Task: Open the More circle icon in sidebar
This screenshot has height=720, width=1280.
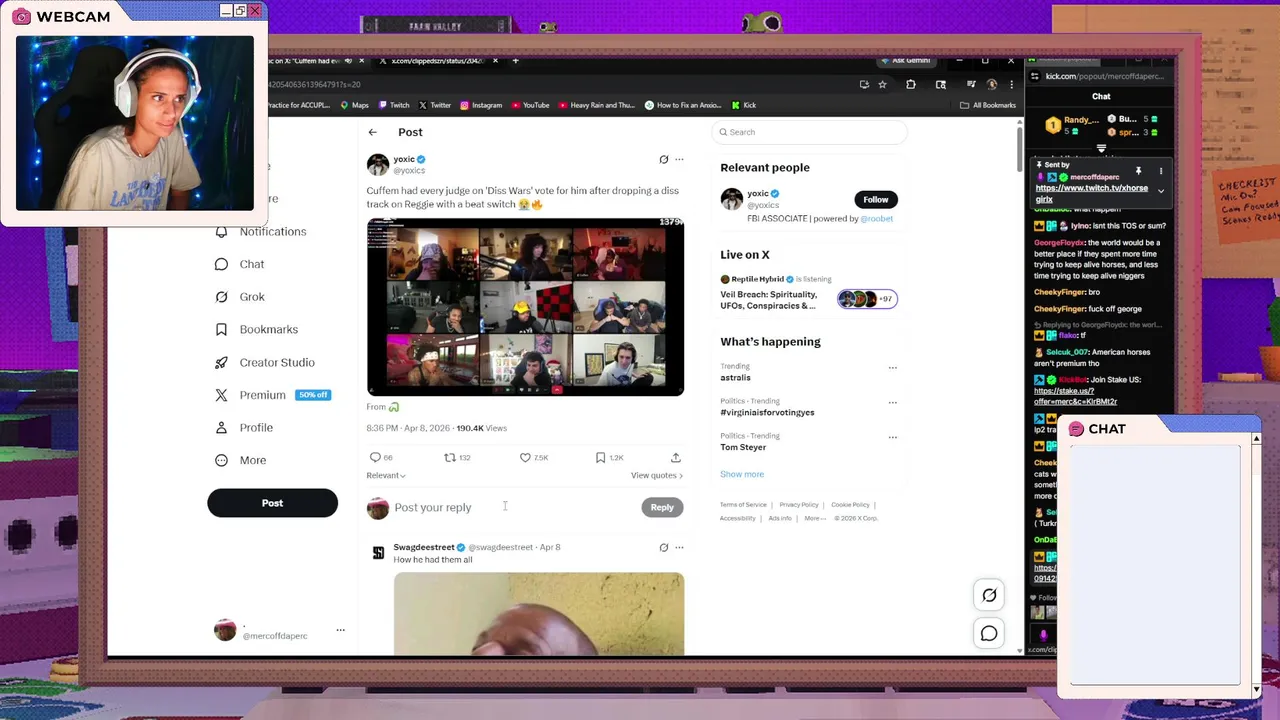Action: (x=221, y=460)
